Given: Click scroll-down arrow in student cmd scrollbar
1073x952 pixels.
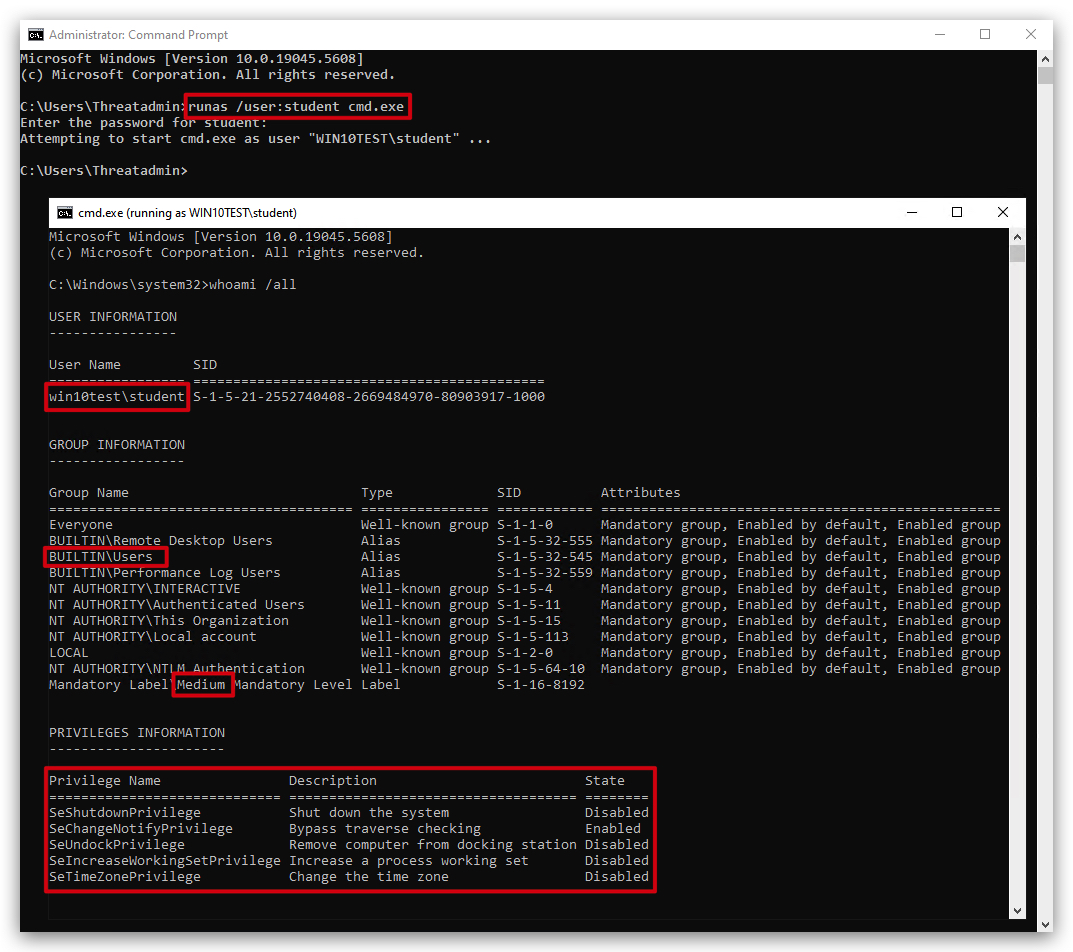Looking at the screenshot, I should click(x=1017, y=910).
